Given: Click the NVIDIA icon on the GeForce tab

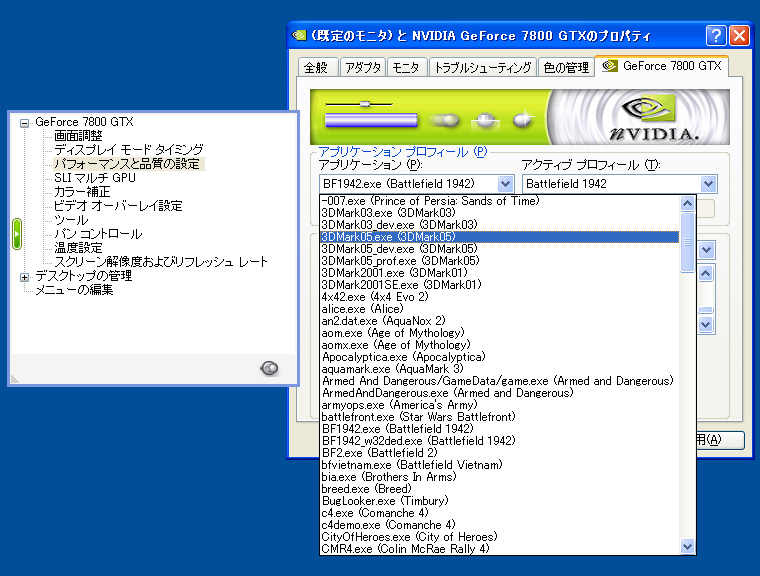Looking at the screenshot, I should pyautogui.click(x=610, y=65).
